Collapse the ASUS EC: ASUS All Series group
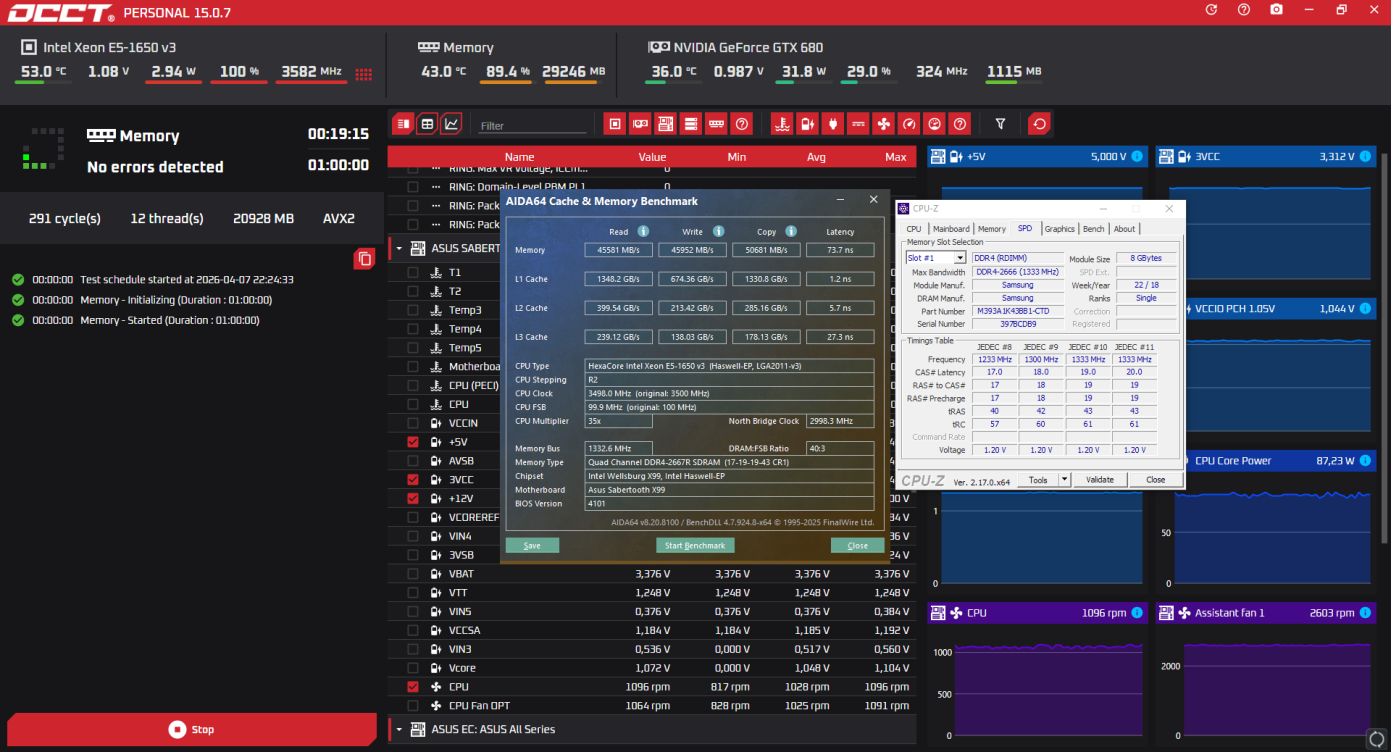Image resolution: width=1391 pixels, height=752 pixels. point(399,729)
